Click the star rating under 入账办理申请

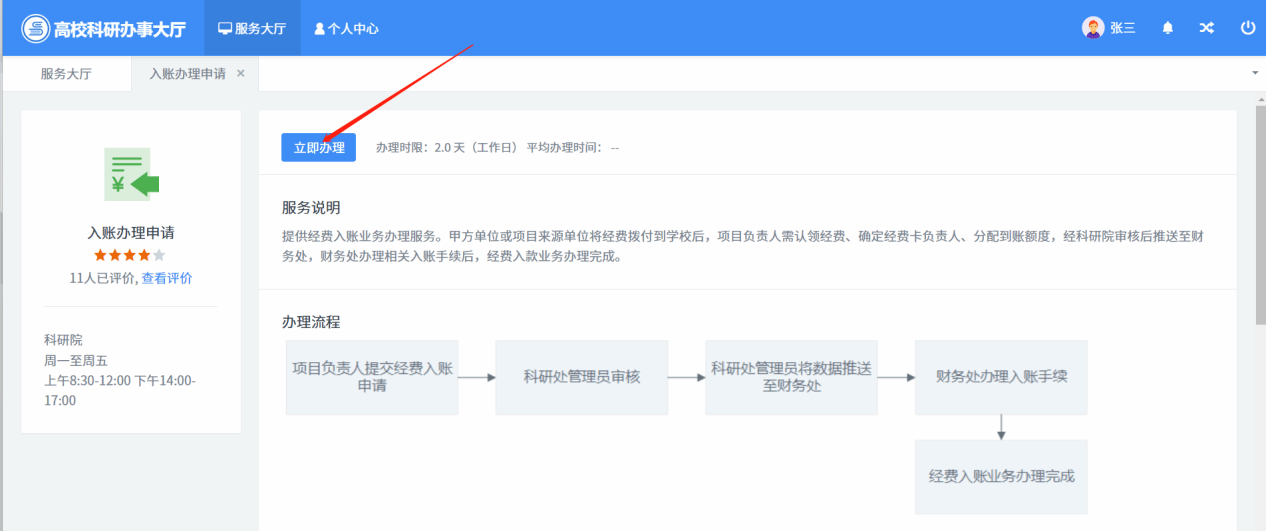(x=130, y=256)
